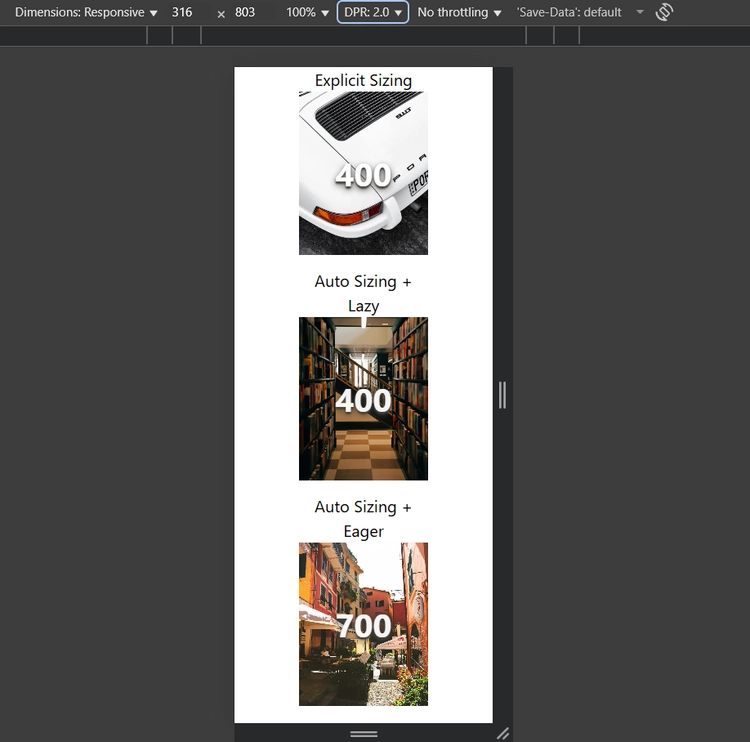The image size is (750, 742).
Task: Click the library bookshelves image
Action: 363,399
